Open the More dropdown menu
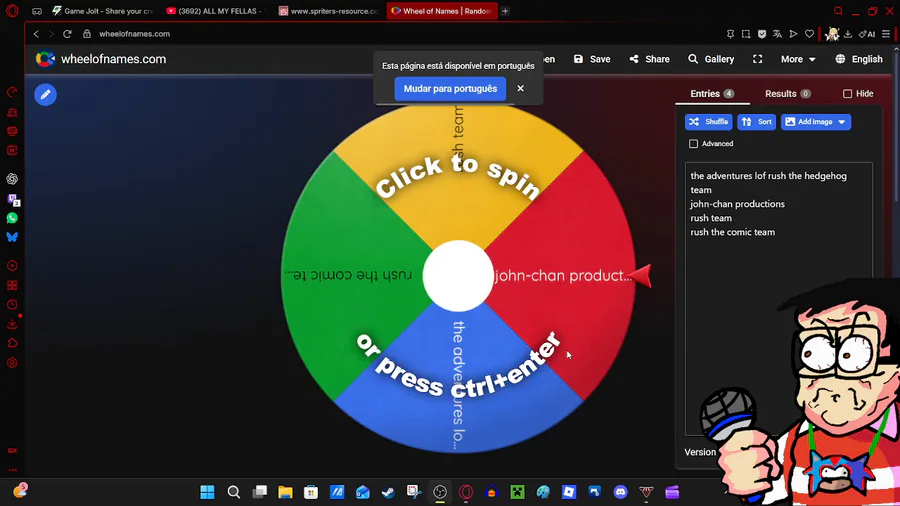 coord(798,59)
